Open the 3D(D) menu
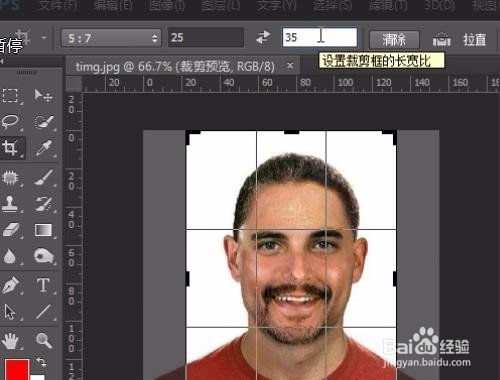 pos(439,6)
